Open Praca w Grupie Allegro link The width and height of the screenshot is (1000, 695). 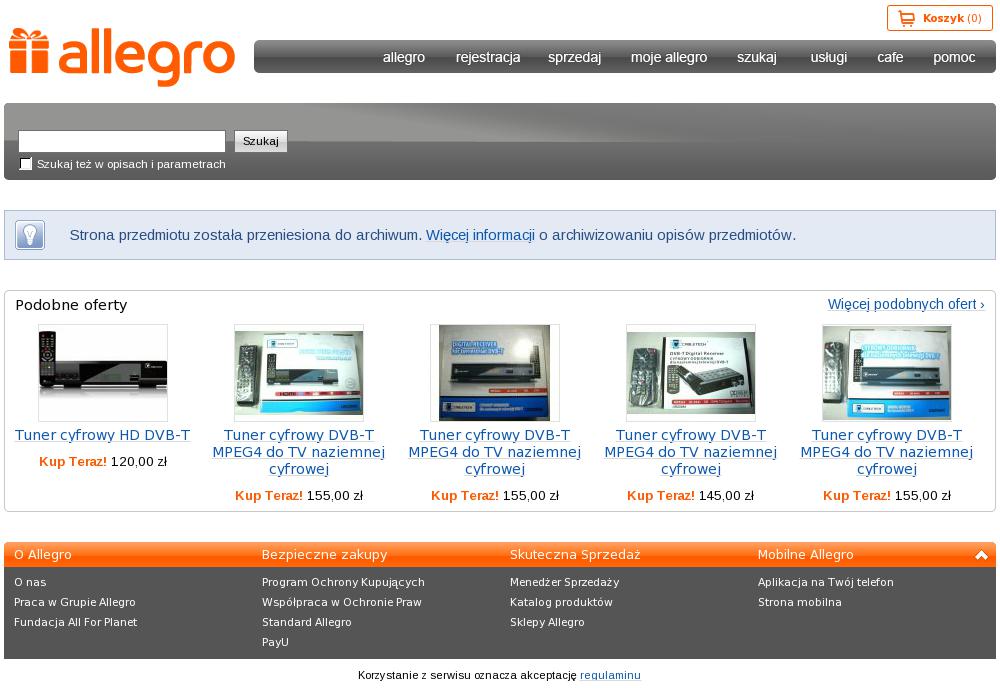tap(75, 602)
